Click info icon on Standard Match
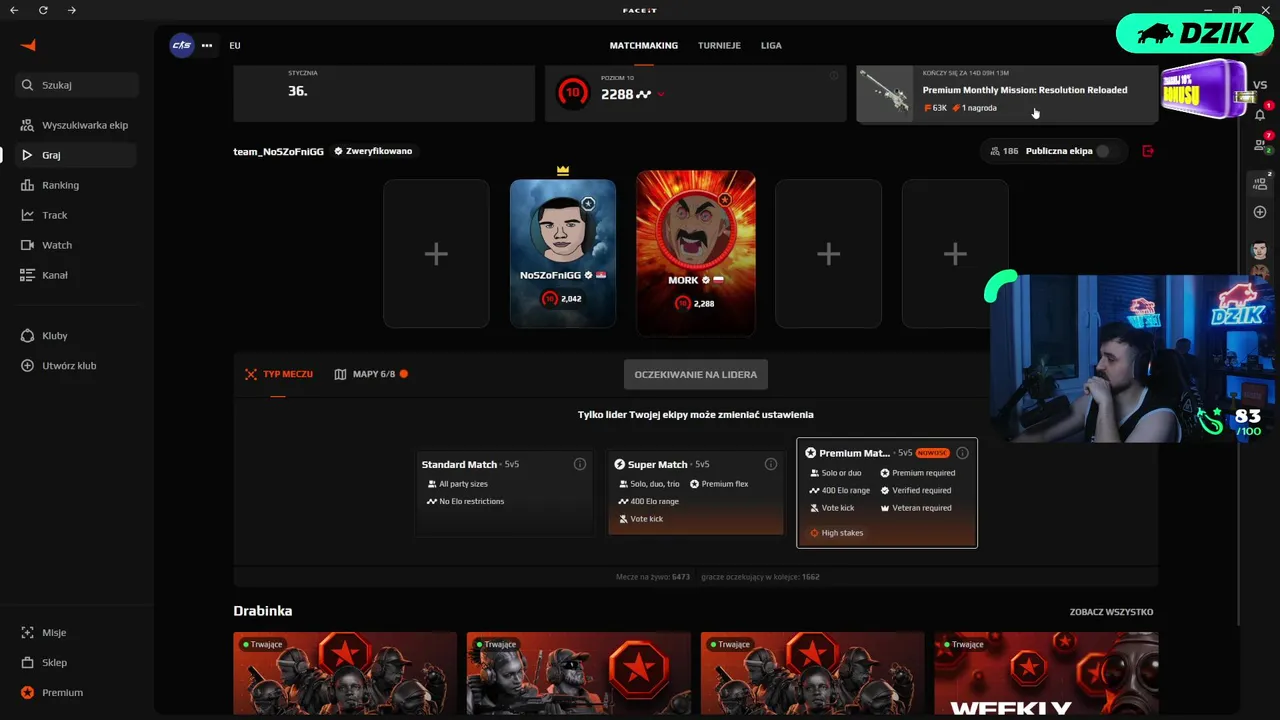 [x=580, y=464]
